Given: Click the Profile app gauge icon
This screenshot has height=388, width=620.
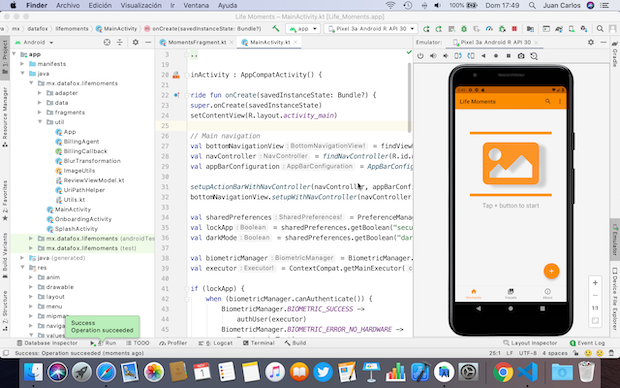Looking at the screenshot, I should [489, 29].
